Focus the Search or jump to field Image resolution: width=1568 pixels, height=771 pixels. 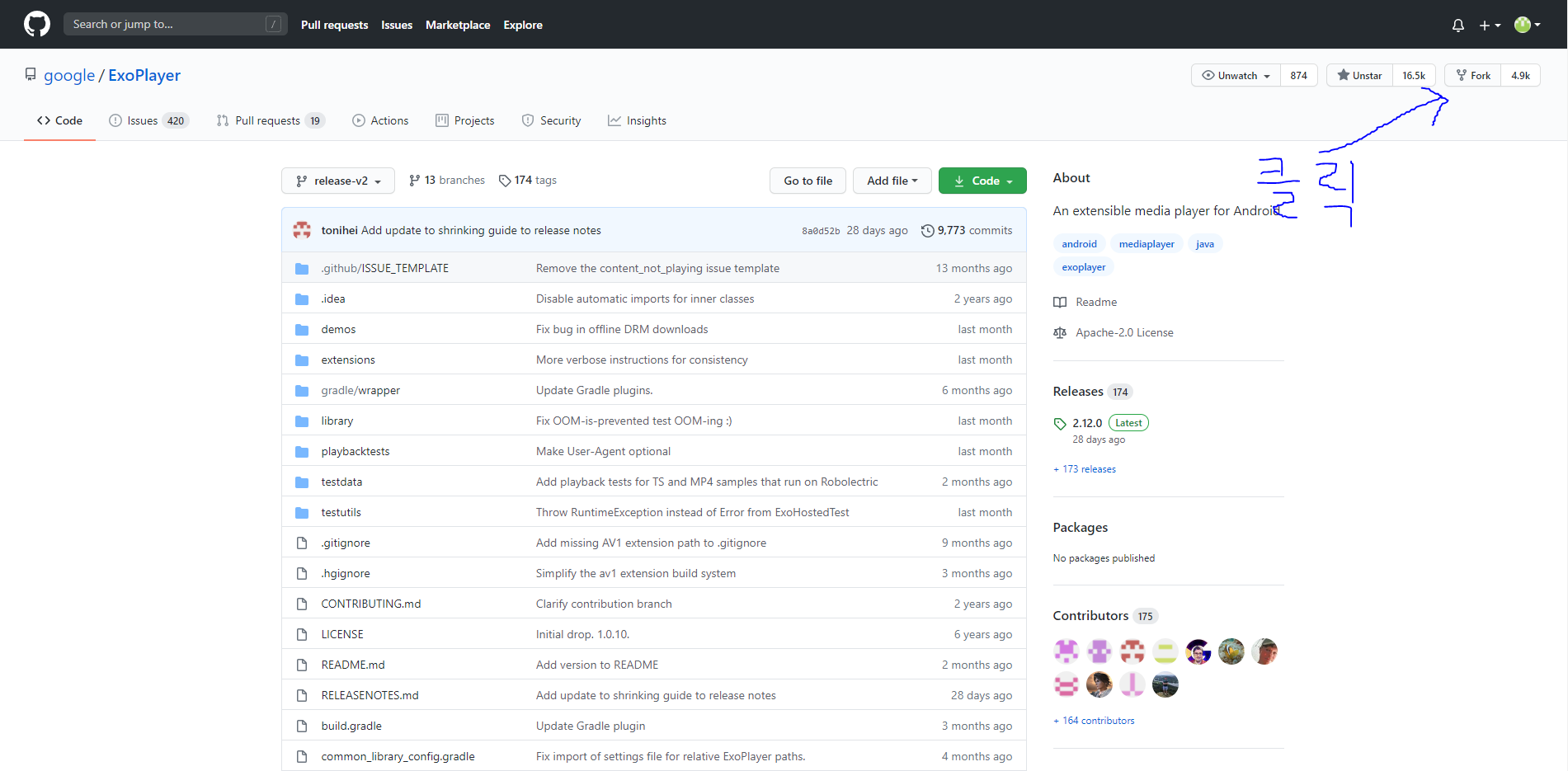click(x=176, y=24)
